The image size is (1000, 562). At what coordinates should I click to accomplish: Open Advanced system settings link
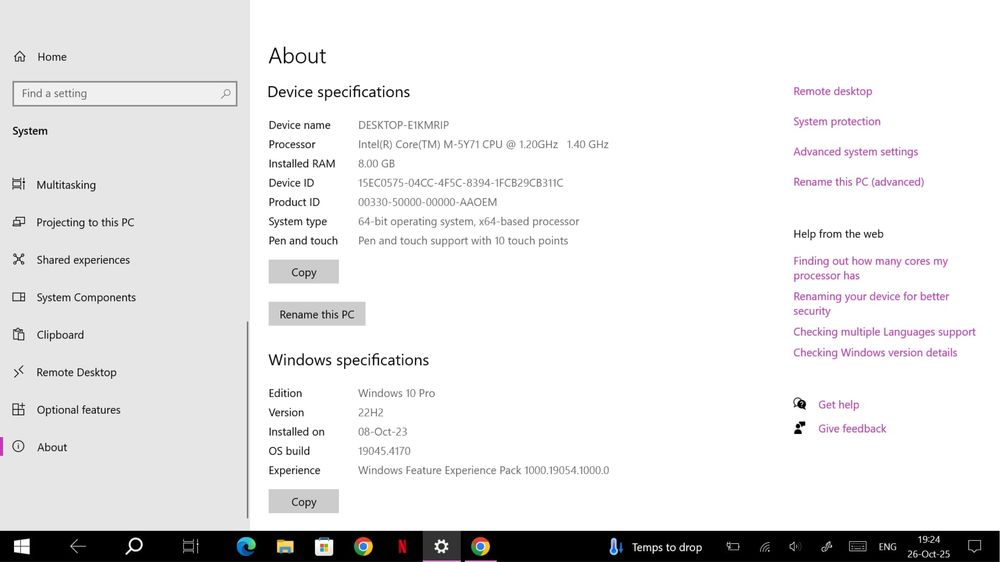coord(855,151)
